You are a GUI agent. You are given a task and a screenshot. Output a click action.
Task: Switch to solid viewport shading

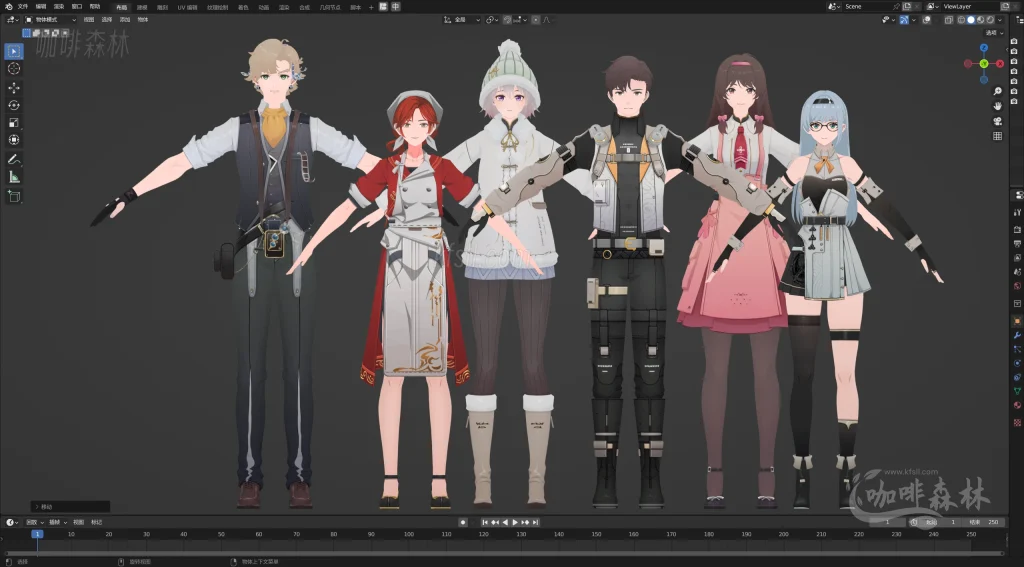tap(971, 20)
